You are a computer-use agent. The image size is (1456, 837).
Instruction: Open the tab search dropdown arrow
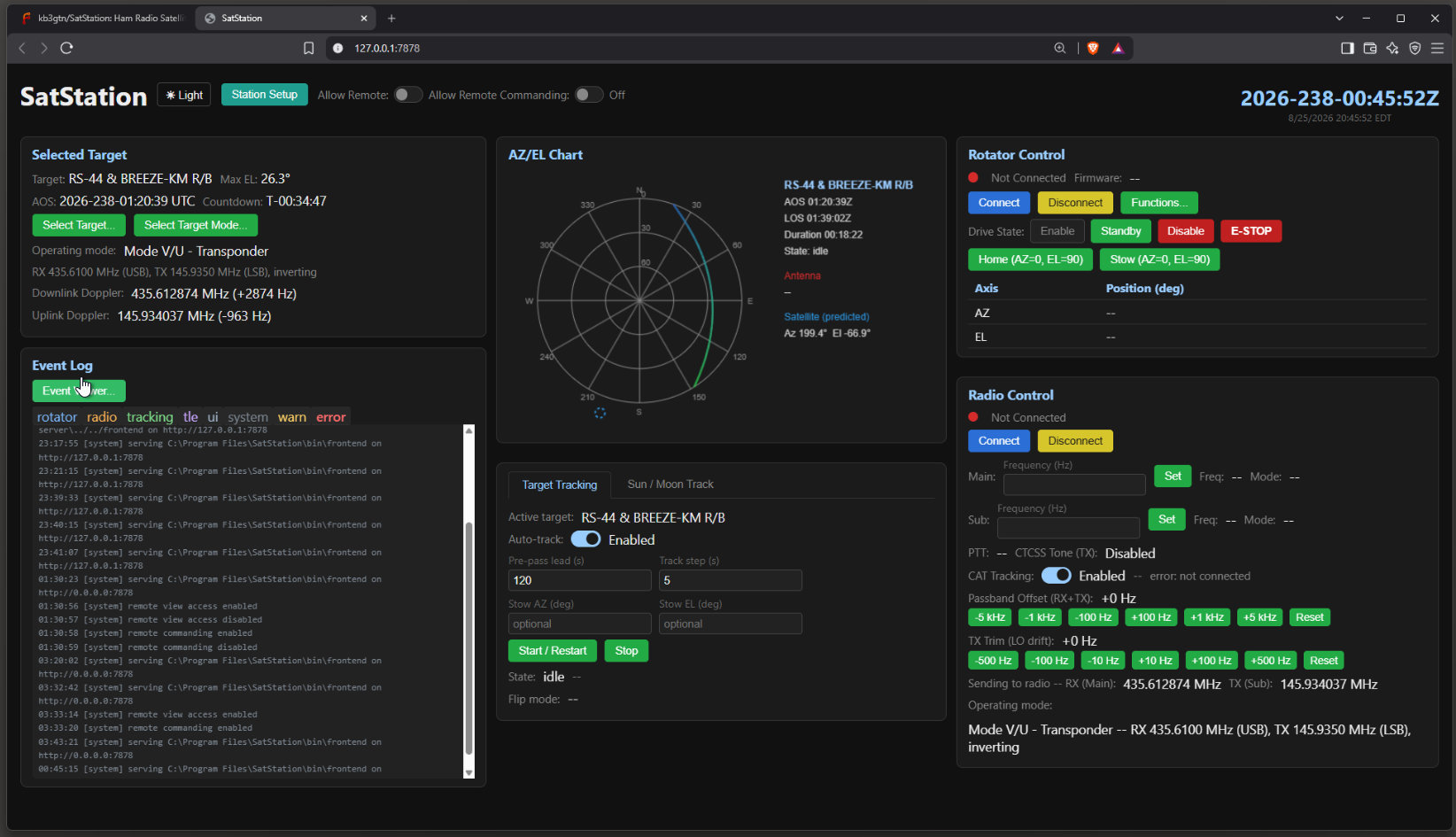tap(1339, 18)
